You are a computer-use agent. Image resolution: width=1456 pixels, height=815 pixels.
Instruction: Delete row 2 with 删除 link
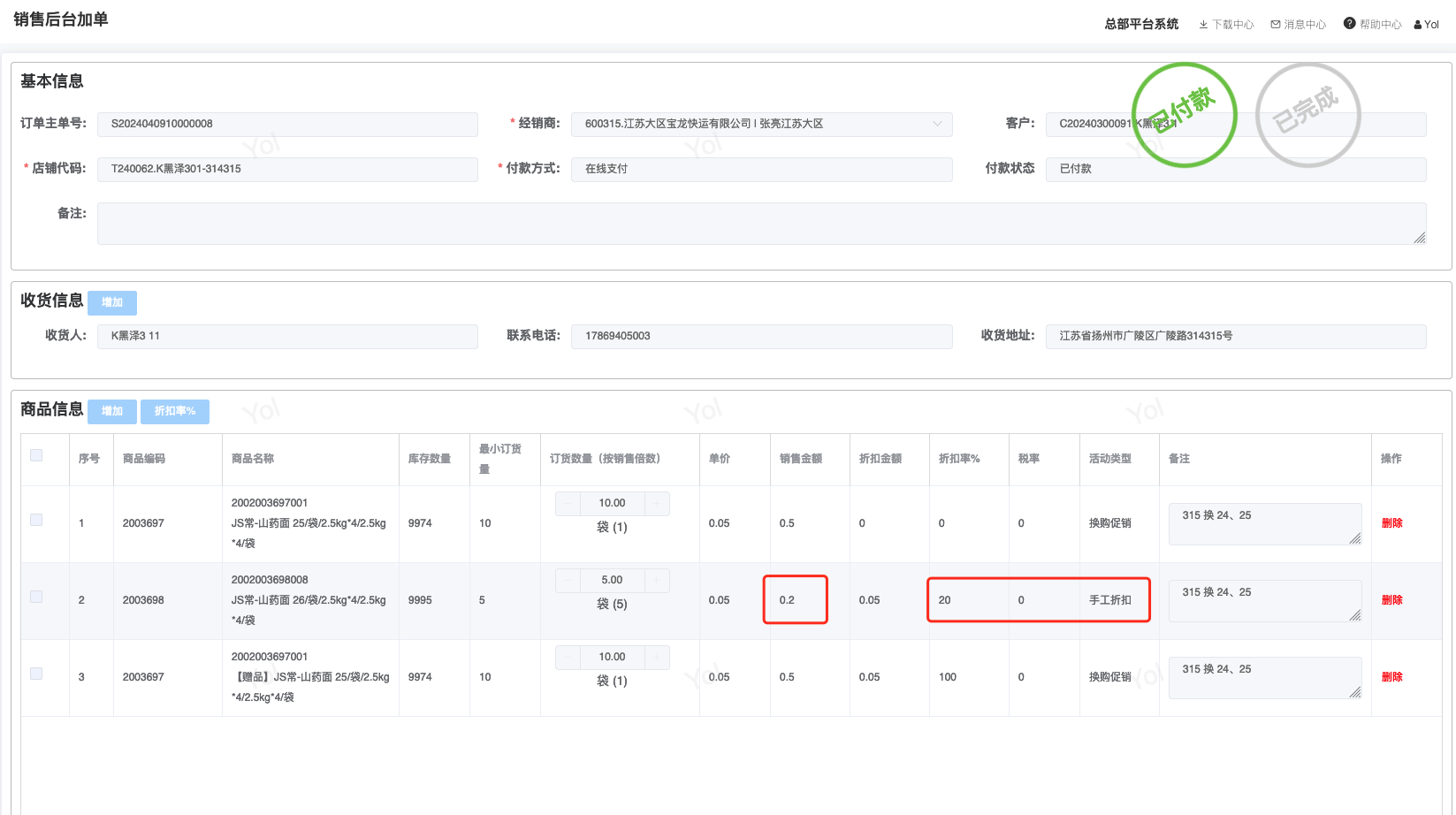click(x=1391, y=600)
